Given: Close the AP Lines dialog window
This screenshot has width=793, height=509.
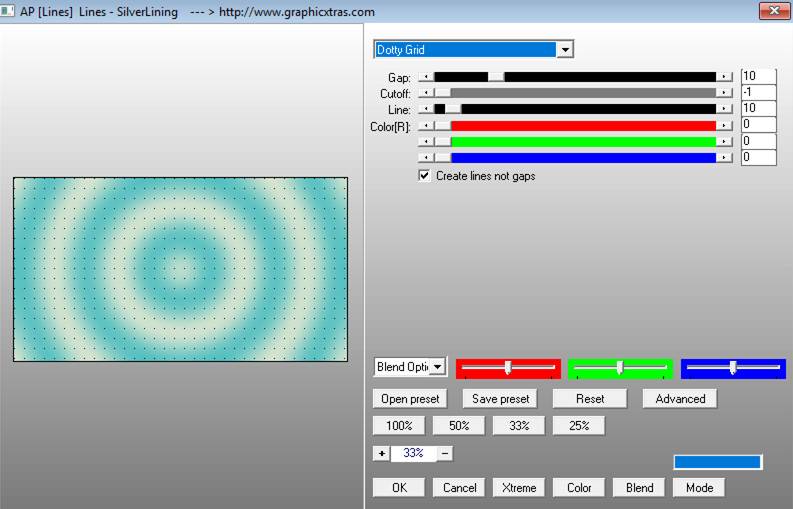Looking at the screenshot, I should [x=774, y=11].
